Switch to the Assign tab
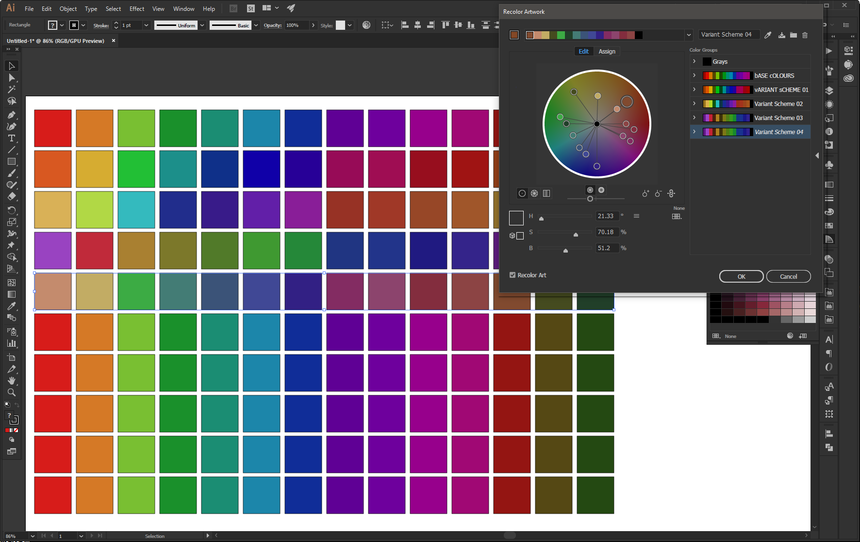 [x=607, y=51]
